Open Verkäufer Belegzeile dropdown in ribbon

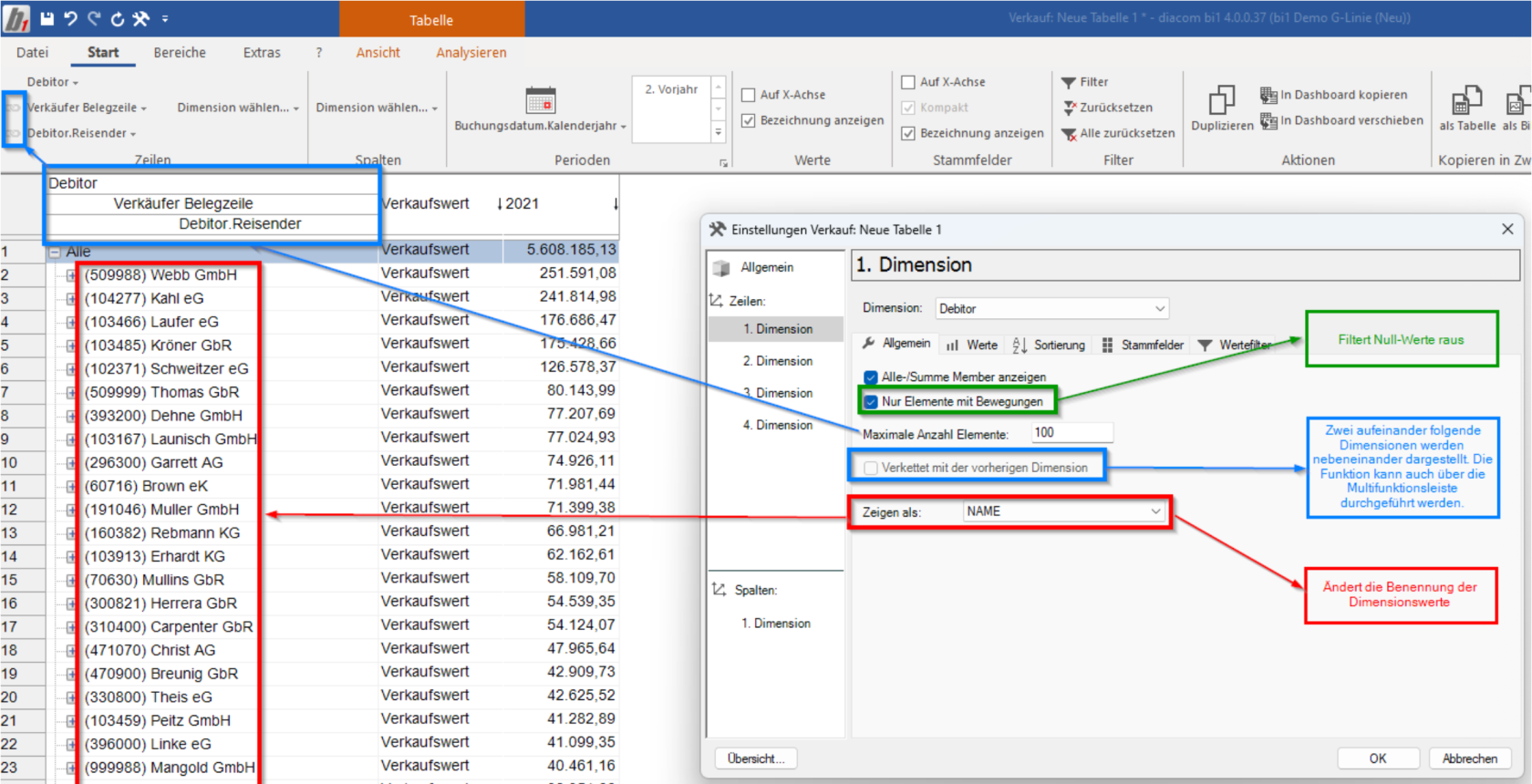[x=87, y=108]
